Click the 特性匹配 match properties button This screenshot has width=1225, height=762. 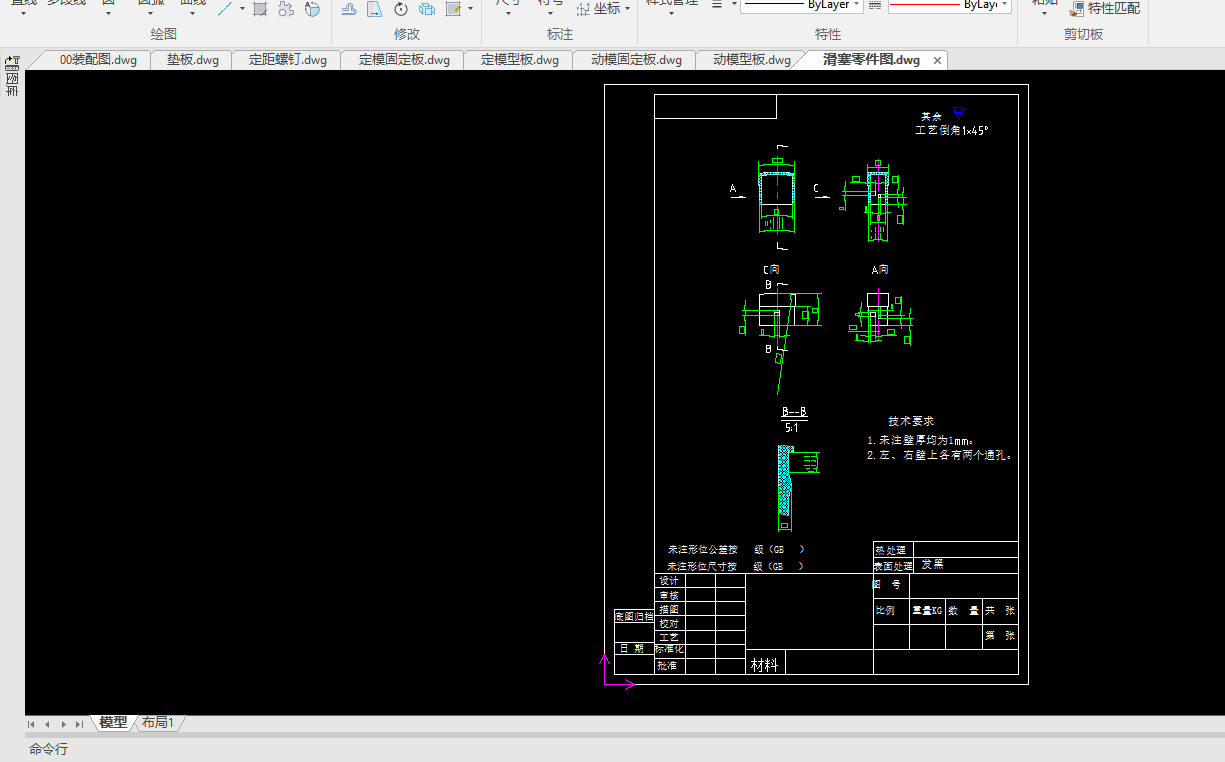(x=1104, y=9)
